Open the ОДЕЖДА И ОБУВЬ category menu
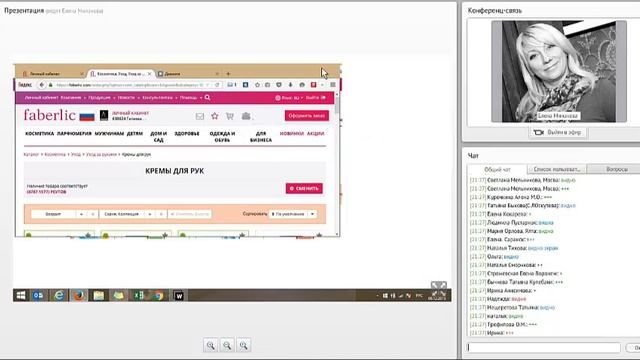 [x=222, y=137]
